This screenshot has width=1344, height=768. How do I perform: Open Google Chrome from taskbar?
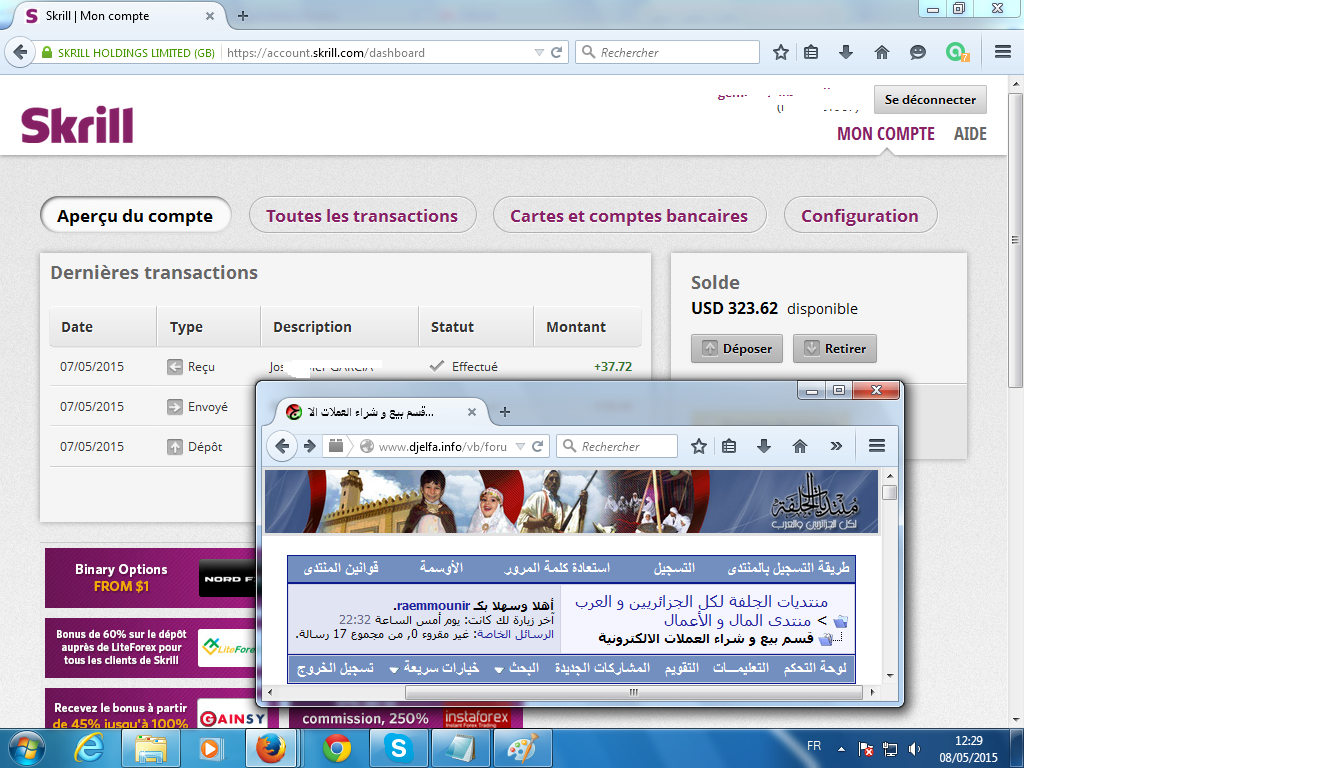click(337, 748)
